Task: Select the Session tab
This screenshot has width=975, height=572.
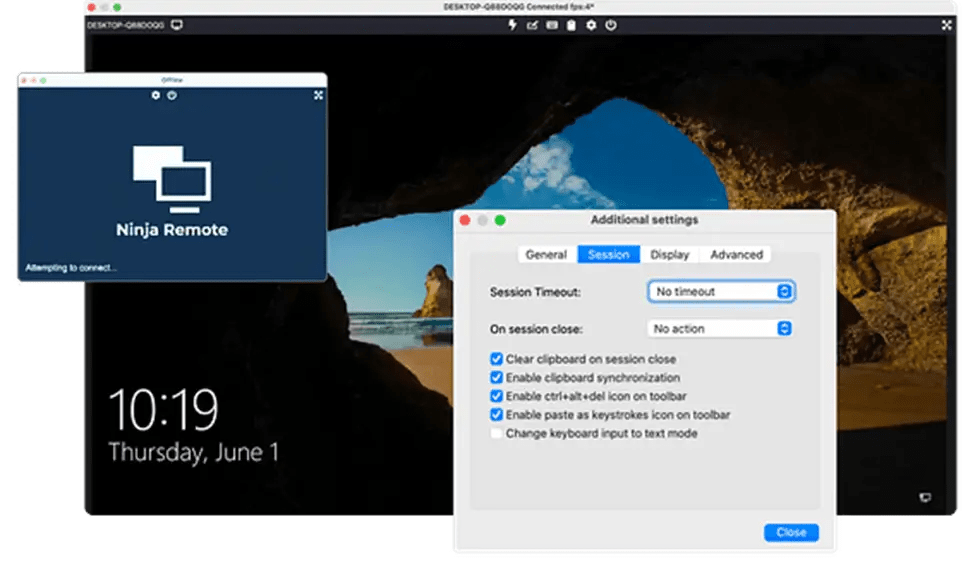Action: point(609,254)
